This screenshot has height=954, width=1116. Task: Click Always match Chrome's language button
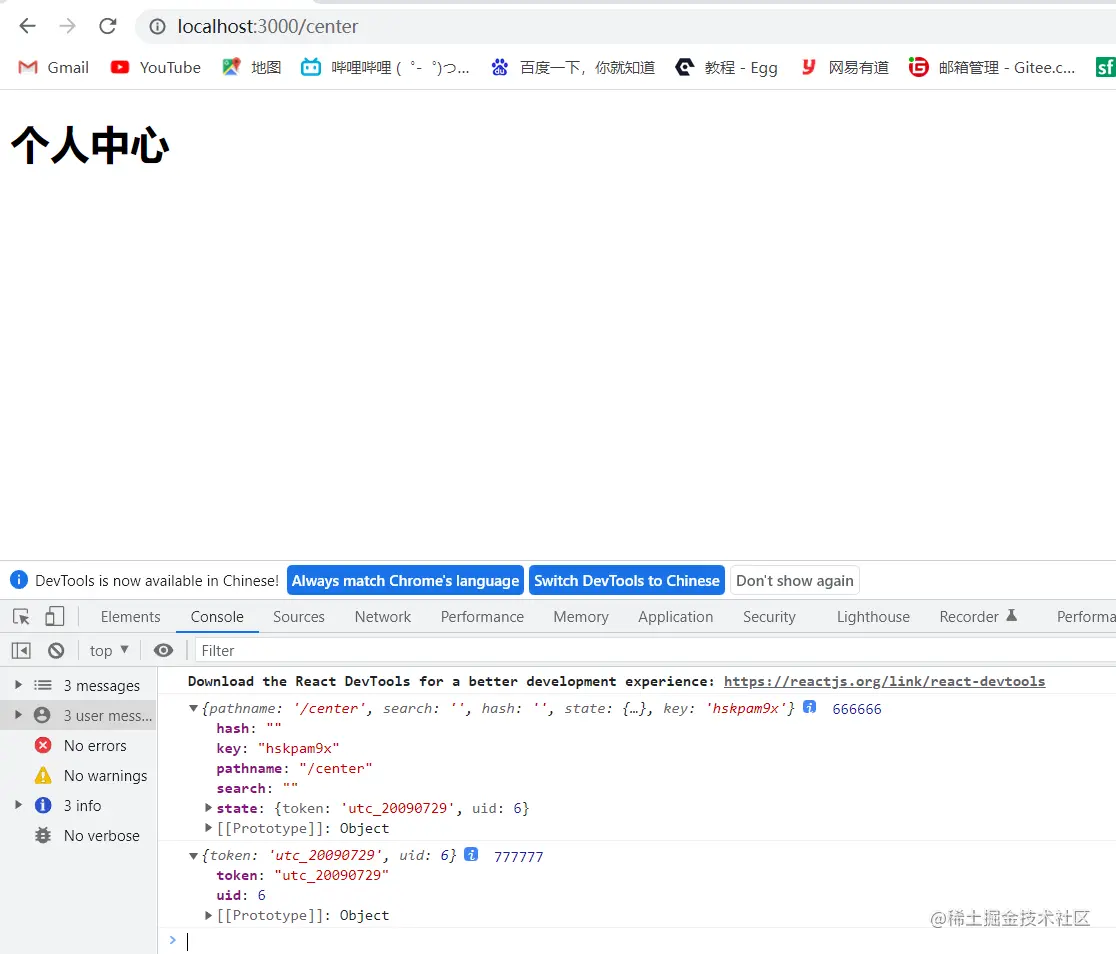click(x=405, y=581)
